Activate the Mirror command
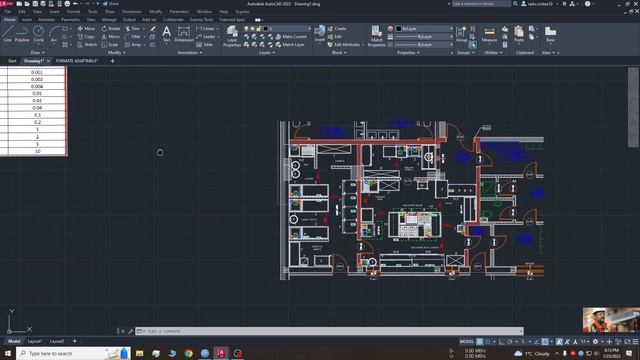Viewport: 640px width, 360px height. point(111,37)
